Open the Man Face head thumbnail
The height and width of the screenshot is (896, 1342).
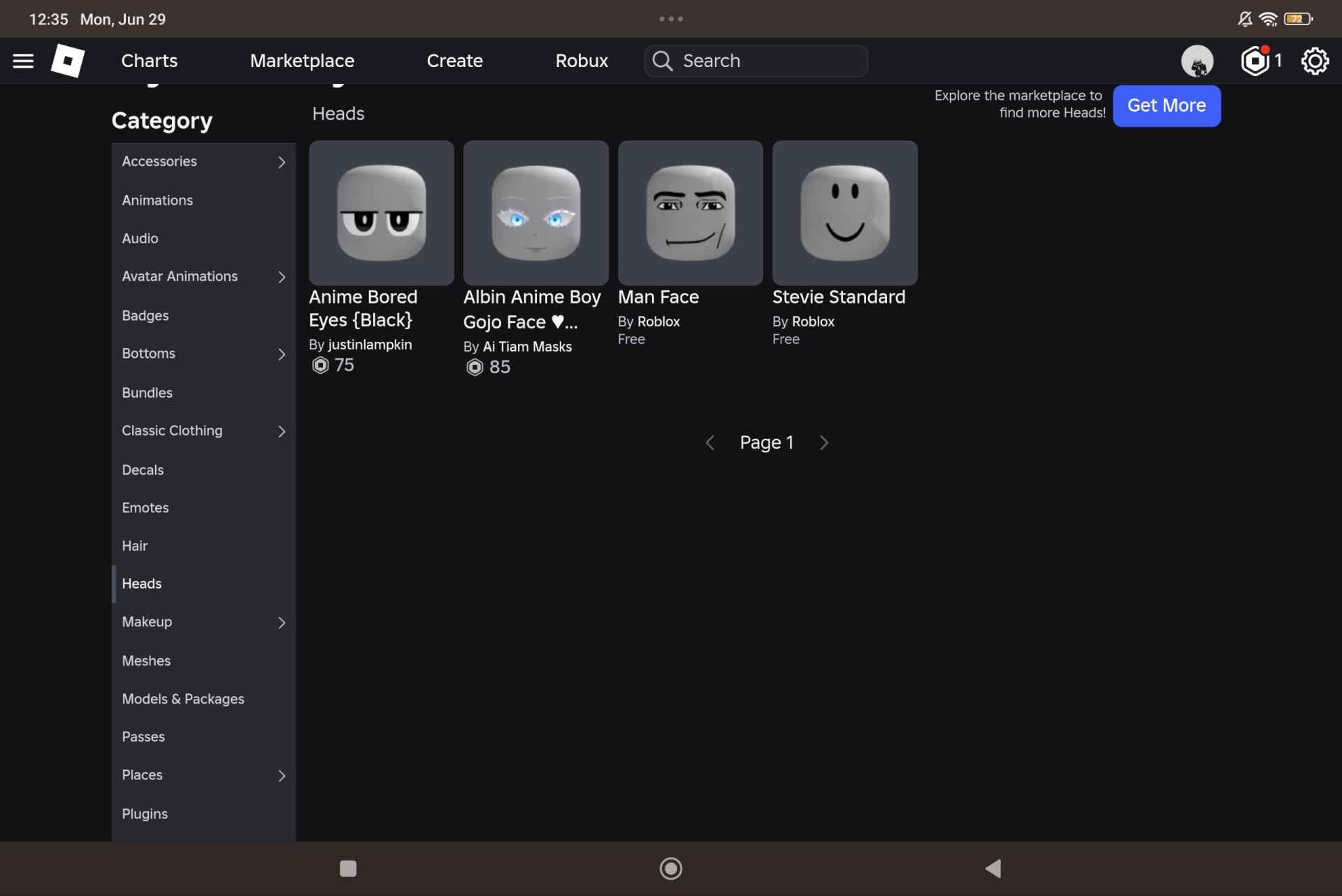coord(691,213)
